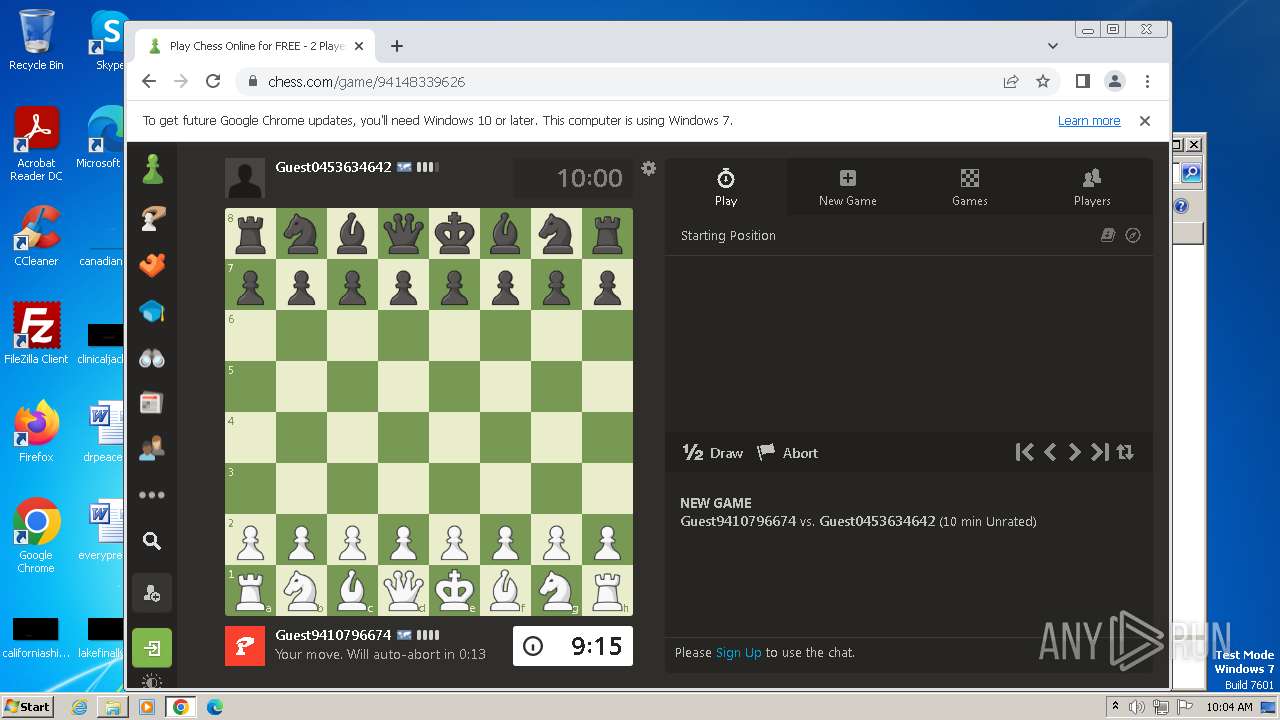Click the green log in arrow button
The image size is (1280, 720).
152,648
